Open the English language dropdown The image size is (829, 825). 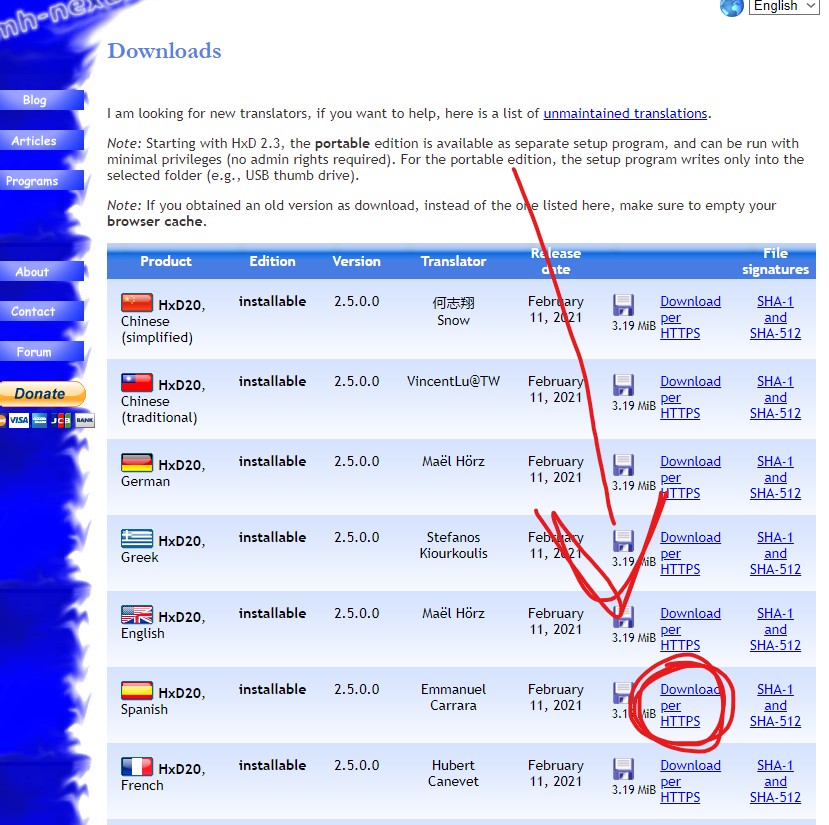point(784,6)
